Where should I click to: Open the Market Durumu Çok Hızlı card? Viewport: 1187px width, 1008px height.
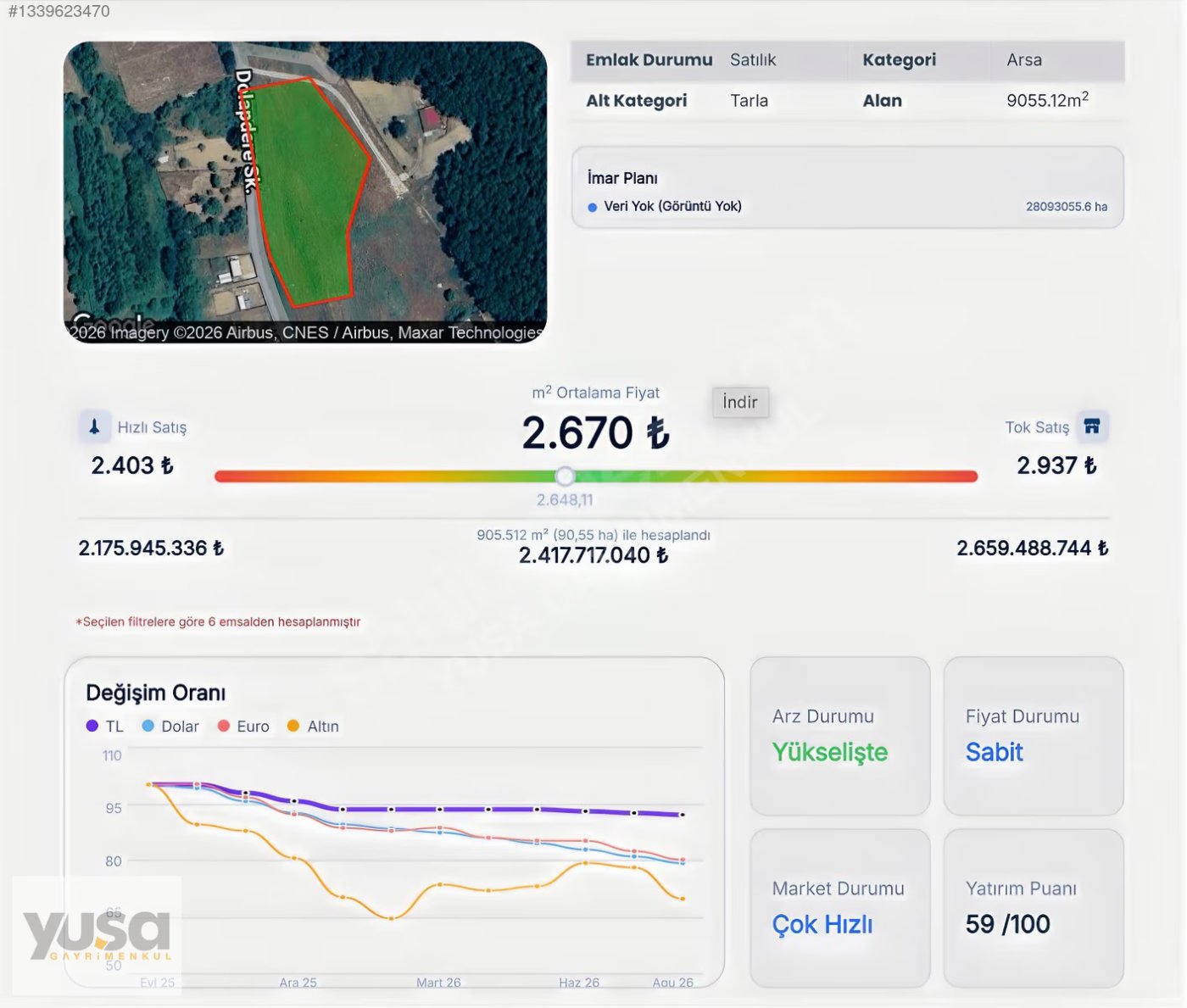click(840, 908)
